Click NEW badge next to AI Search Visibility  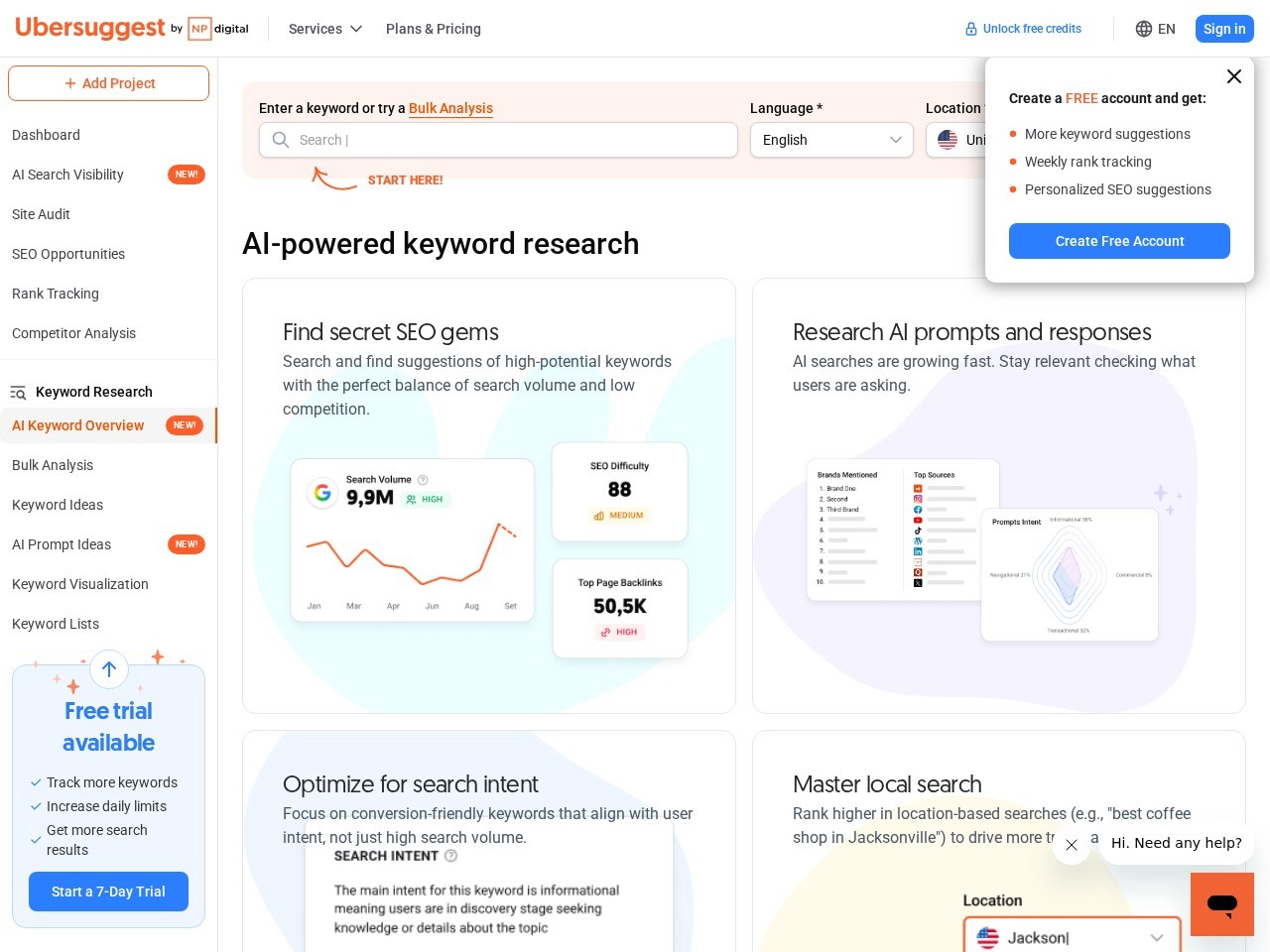[x=187, y=175]
